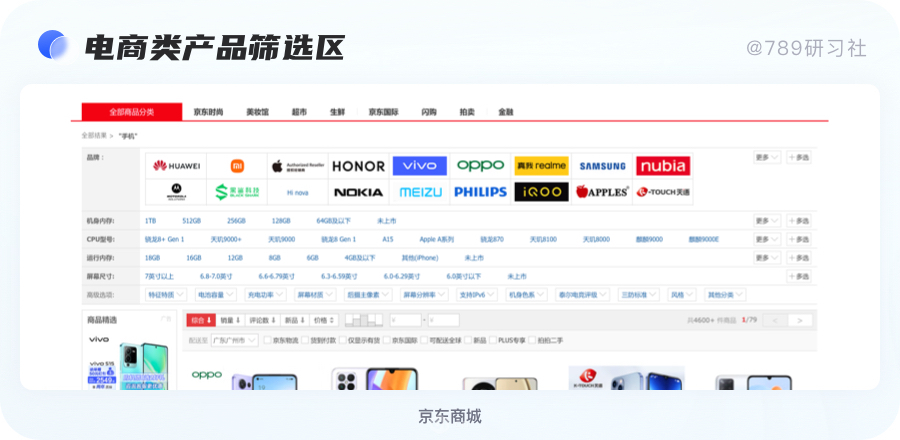Screen dimensions: 900x440
Task: Select the PHILIPS brand logo
Action: coord(480,192)
